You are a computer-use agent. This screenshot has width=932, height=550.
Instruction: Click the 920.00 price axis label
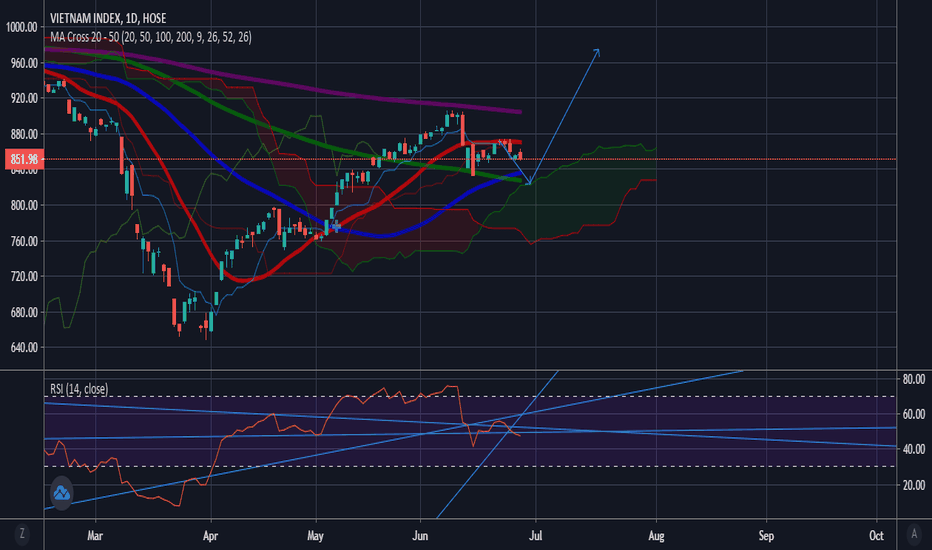tap(24, 98)
